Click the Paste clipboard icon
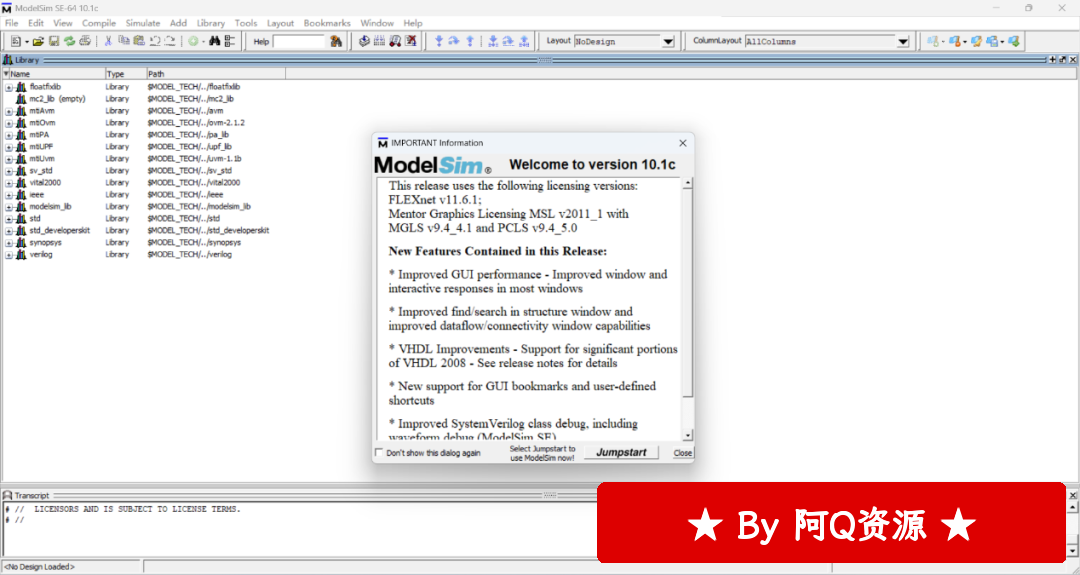The width and height of the screenshot is (1080, 575). (139, 41)
